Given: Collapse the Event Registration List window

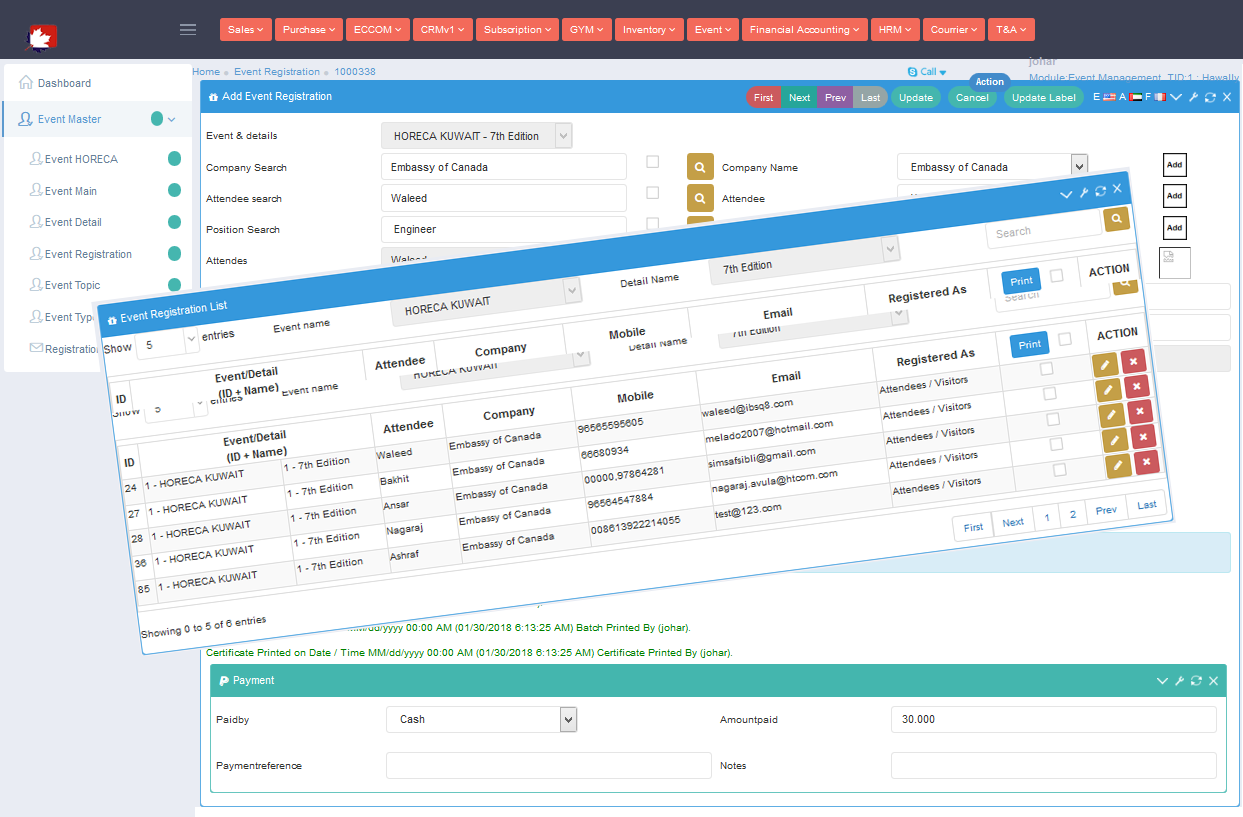Looking at the screenshot, I should pyautogui.click(x=1066, y=195).
